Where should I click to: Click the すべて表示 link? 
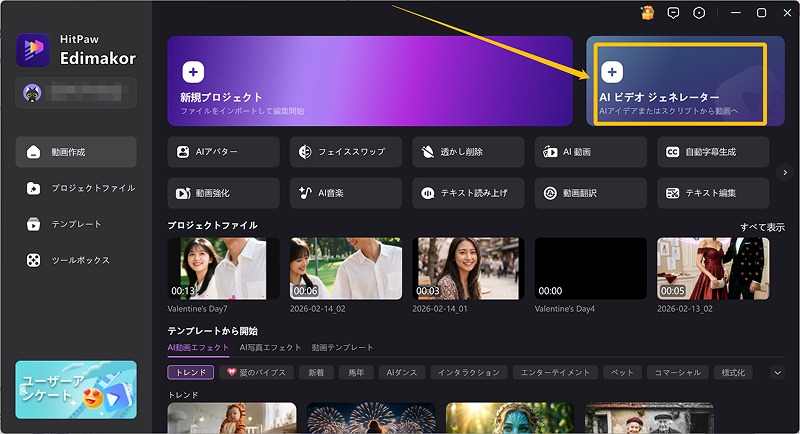pyautogui.click(x=762, y=227)
